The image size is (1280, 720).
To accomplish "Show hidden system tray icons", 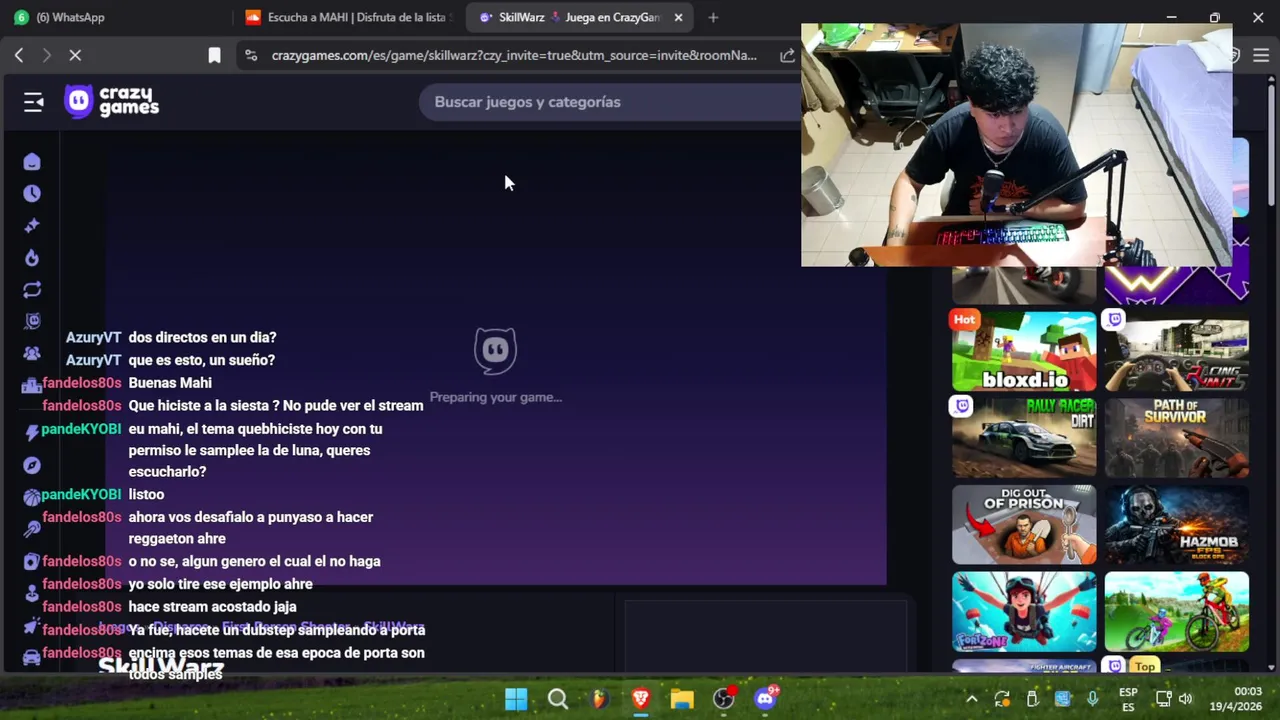I will [x=971, y=699].
